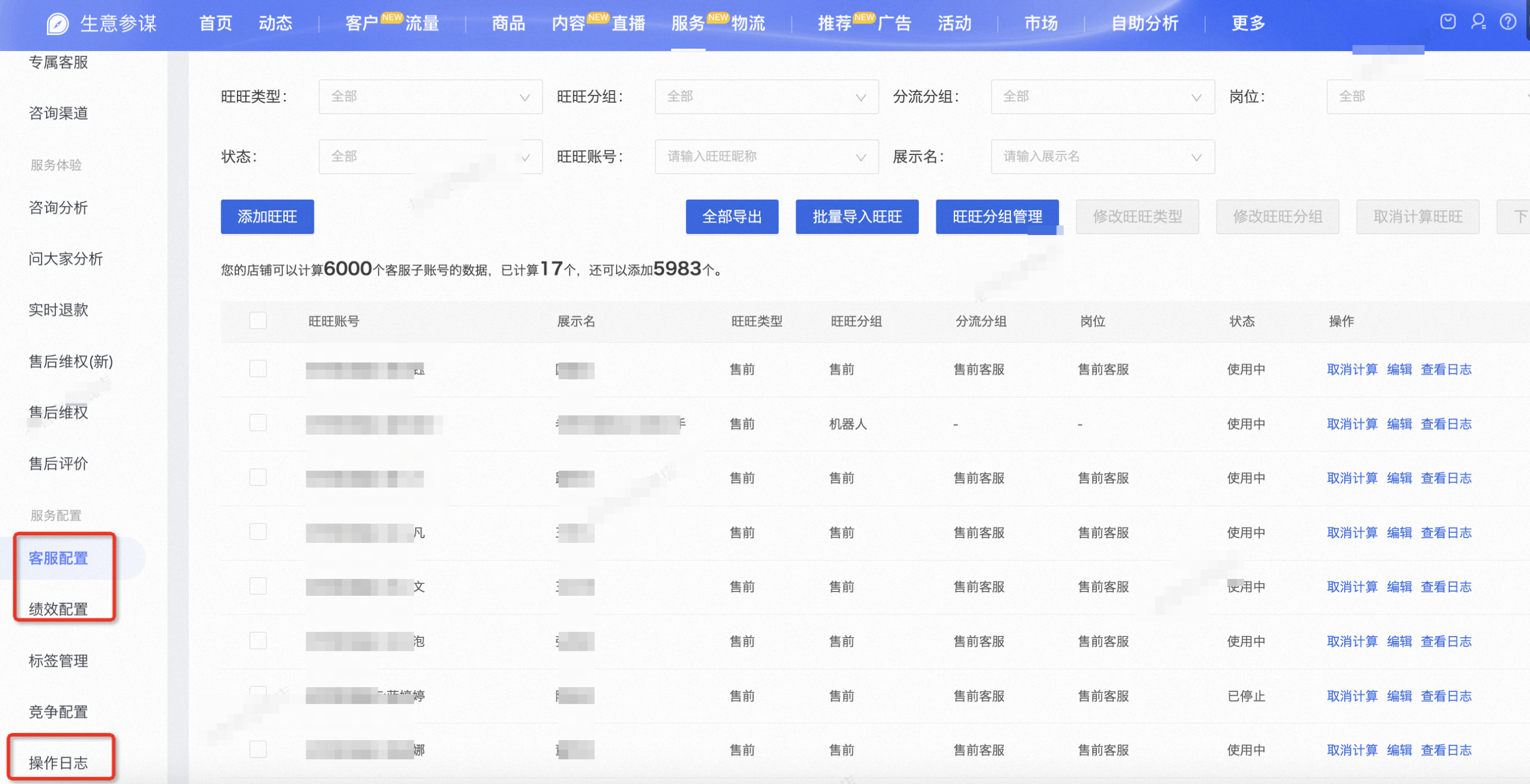Screen dimensions: 1530x784
Task: Open the 岗位 dropdown
Action: pos(1428,97)
